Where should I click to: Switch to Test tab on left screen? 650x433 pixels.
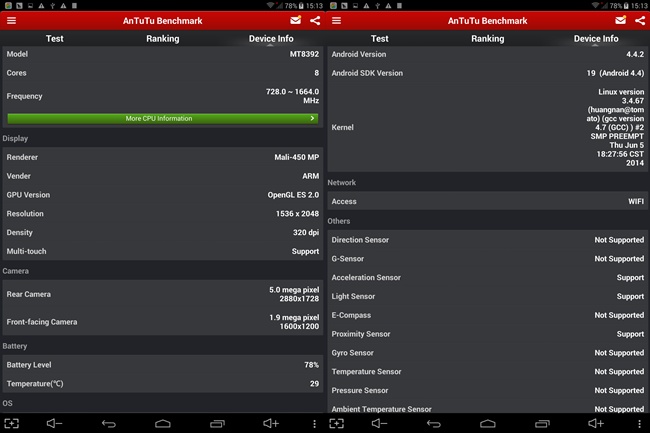click(54, 39)
